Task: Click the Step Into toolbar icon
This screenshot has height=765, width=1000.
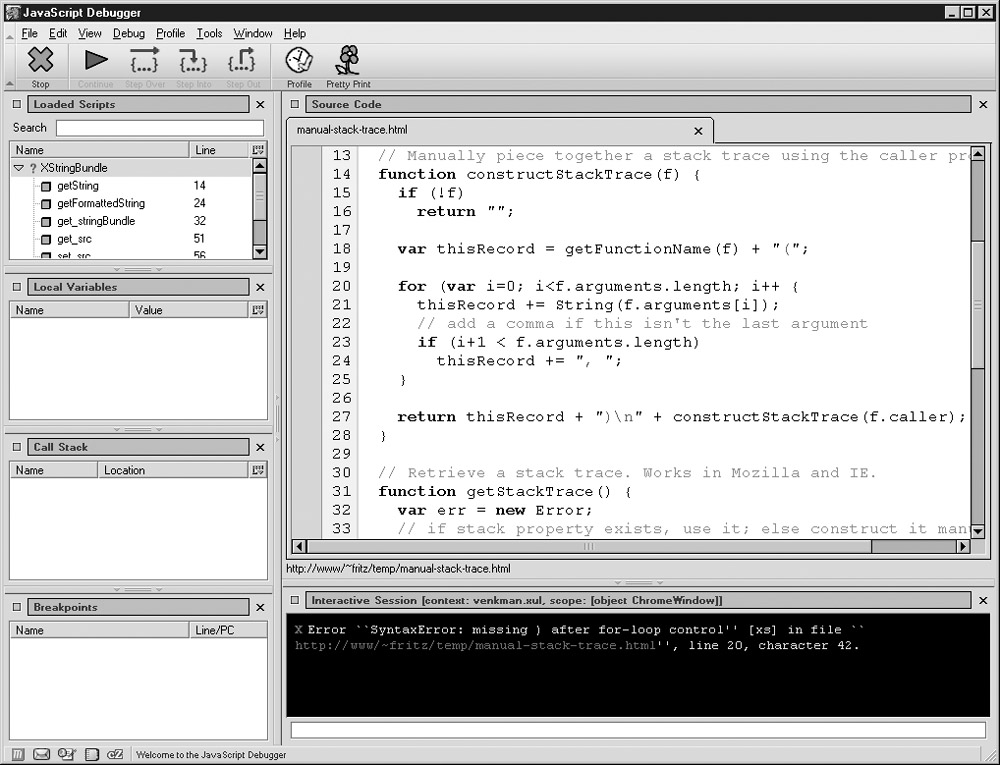Action: pos(193,61)
